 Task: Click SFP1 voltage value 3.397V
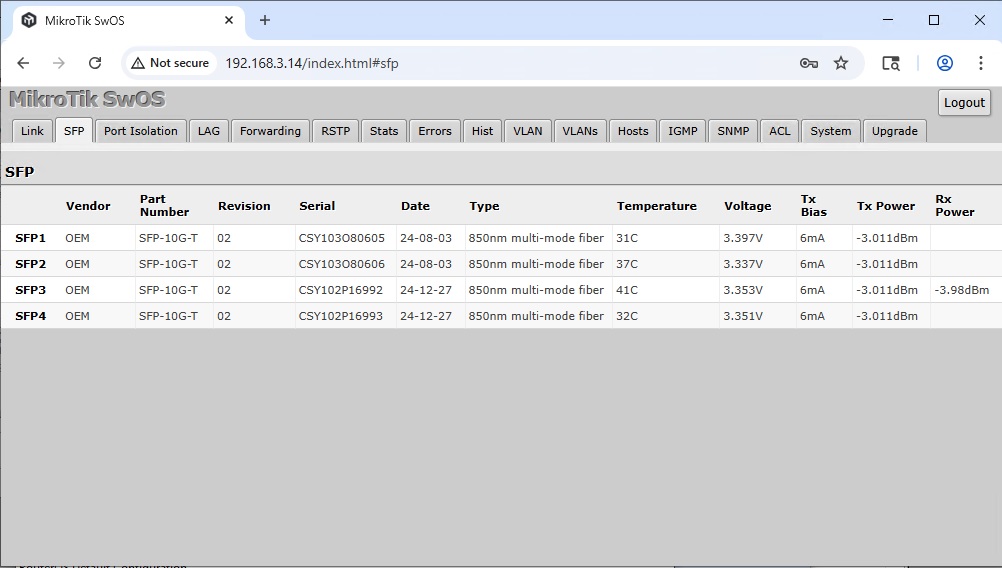click(743, 238)
